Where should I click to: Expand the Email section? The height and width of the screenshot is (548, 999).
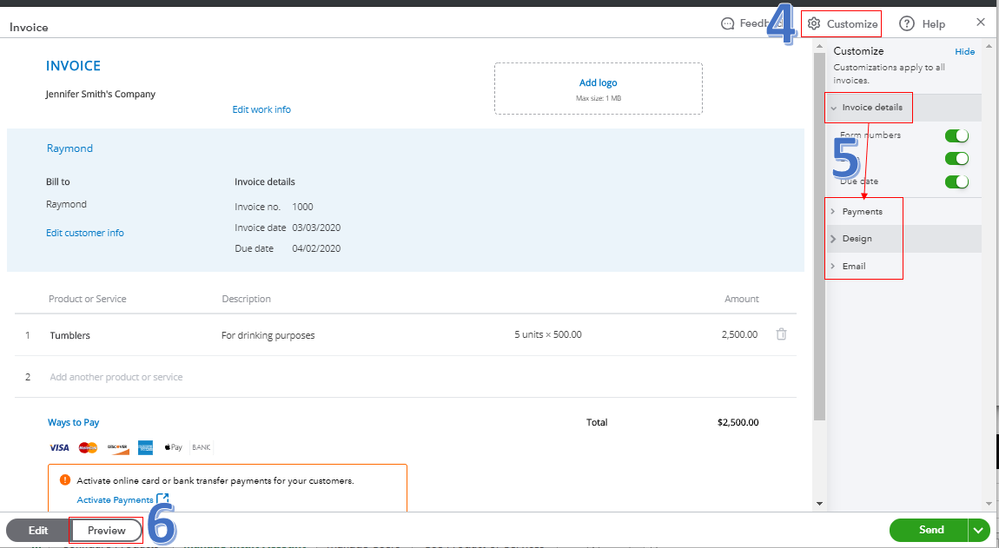click(x=903, y=266)
